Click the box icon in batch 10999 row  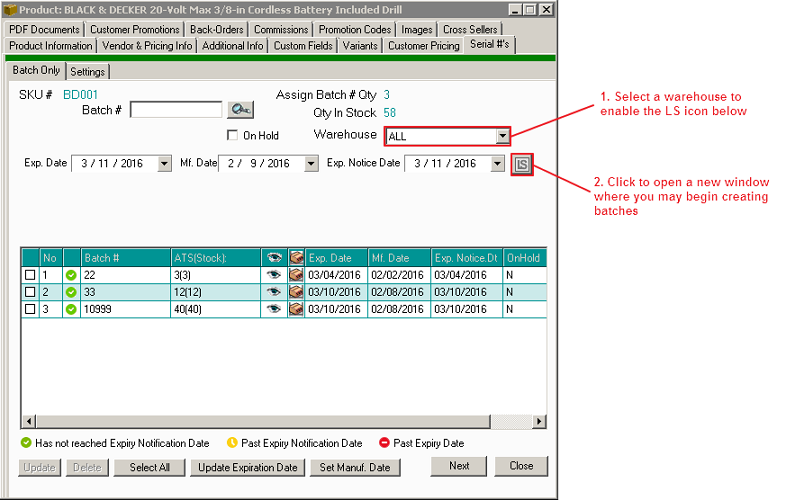click(x=296, y=310)
